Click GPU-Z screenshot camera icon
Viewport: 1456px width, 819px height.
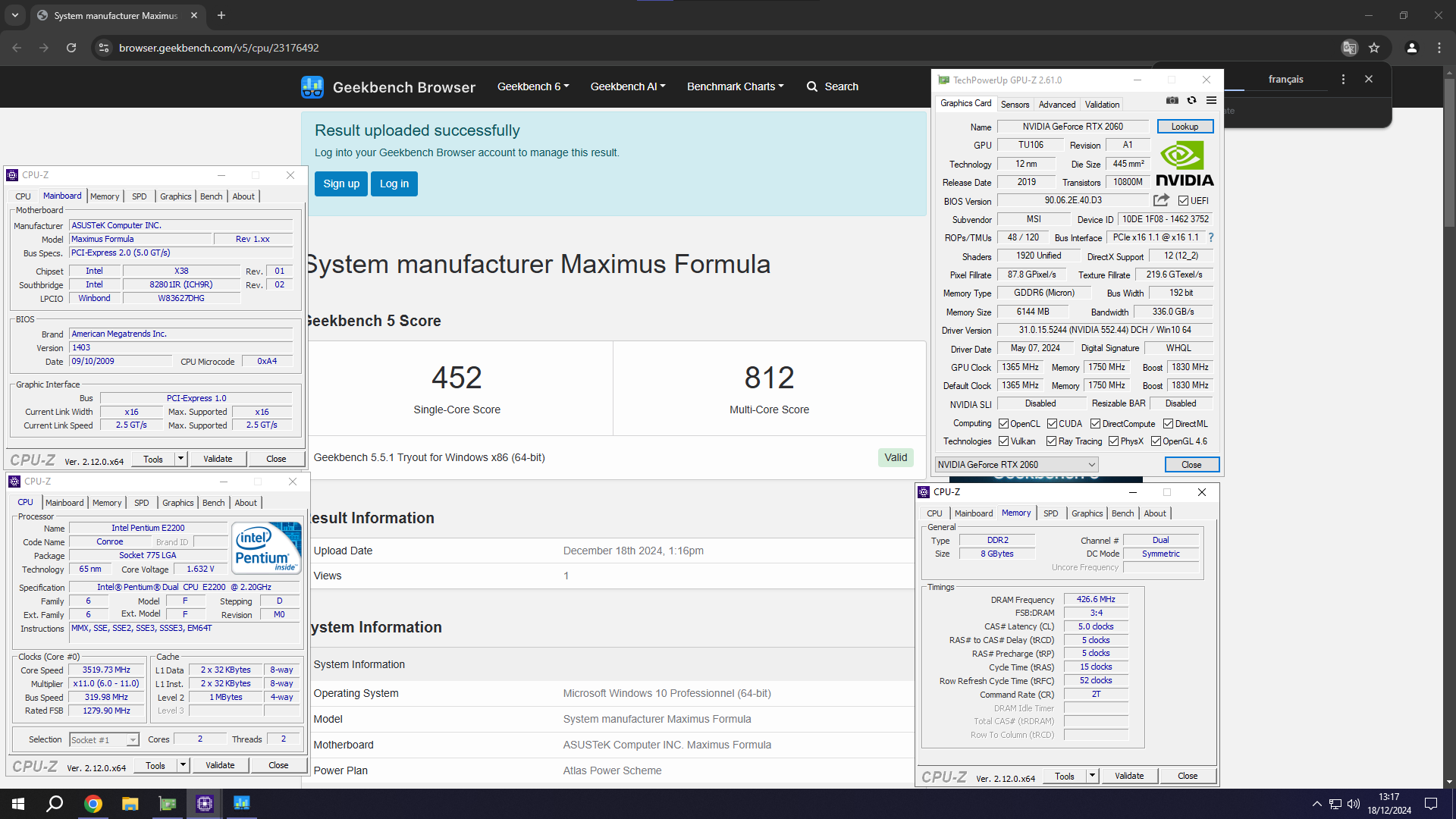coord(1172,100)
